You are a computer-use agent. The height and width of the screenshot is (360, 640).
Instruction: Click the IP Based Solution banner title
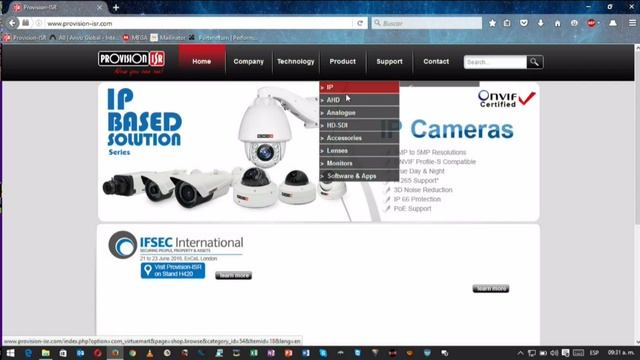[144, 122]
